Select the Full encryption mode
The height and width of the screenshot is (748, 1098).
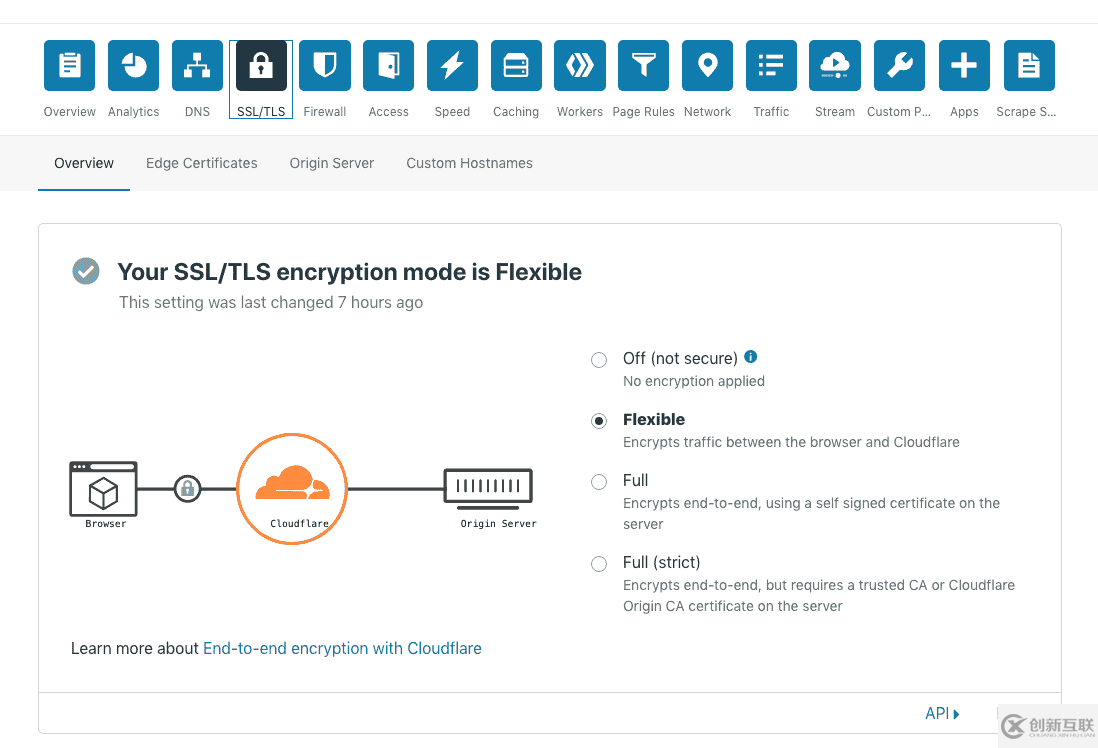click(599, 482)
